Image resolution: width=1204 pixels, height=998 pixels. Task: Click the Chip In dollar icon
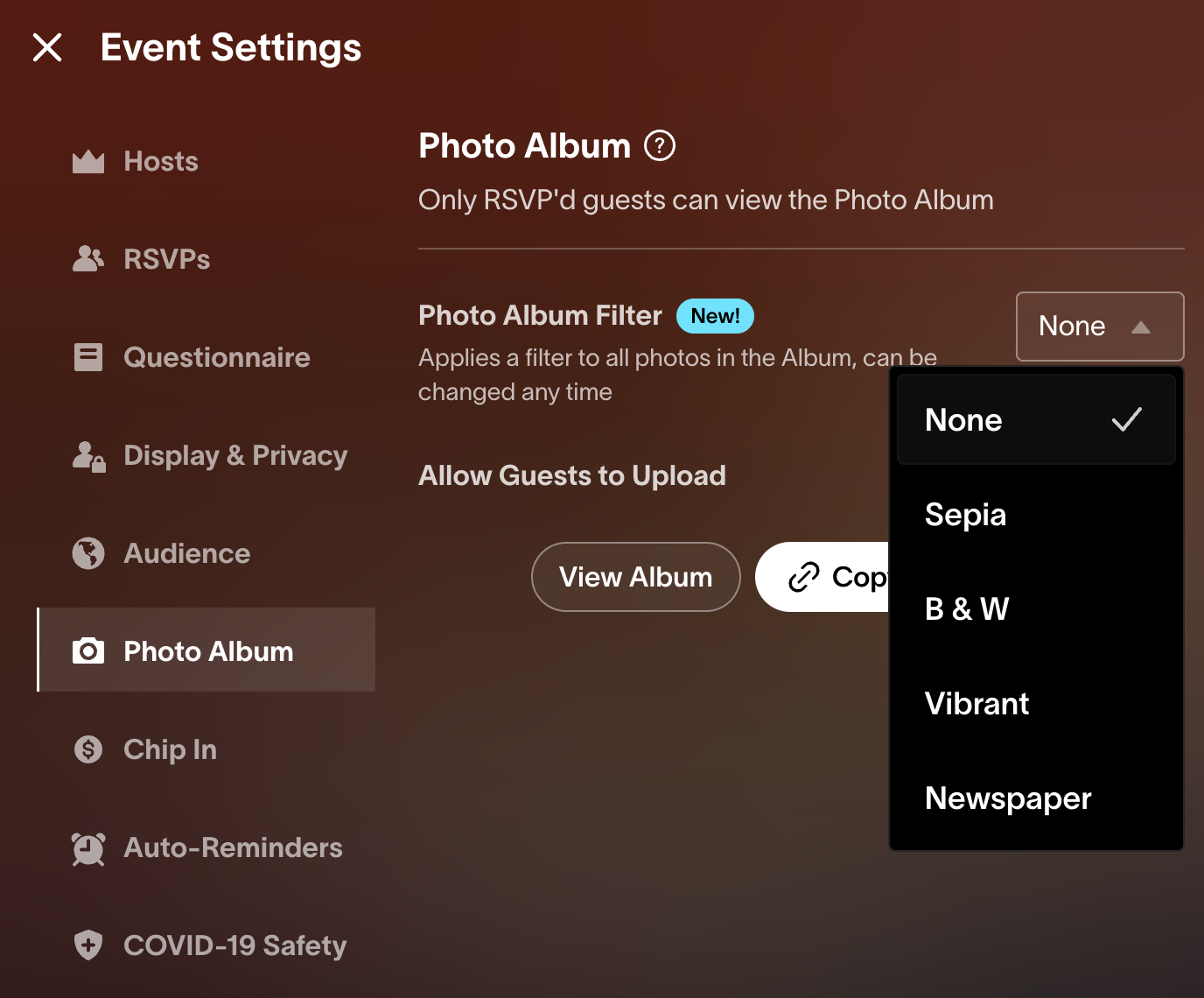point(88,749)
